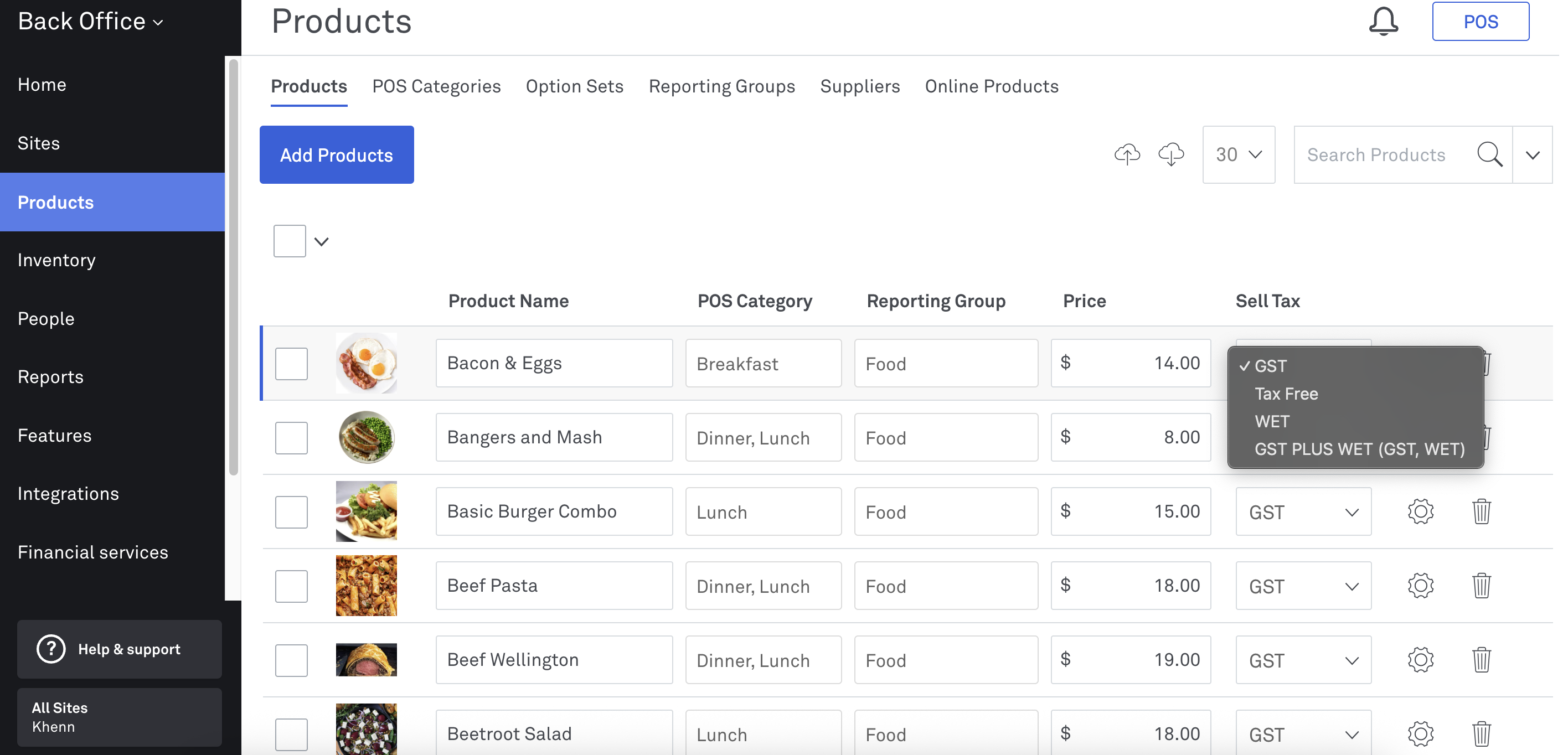Screen dimensions: 1568x755
Task: Delete Beetroot Salad with trash icon
Action: pyautogui.click(x=1481, y=735)
